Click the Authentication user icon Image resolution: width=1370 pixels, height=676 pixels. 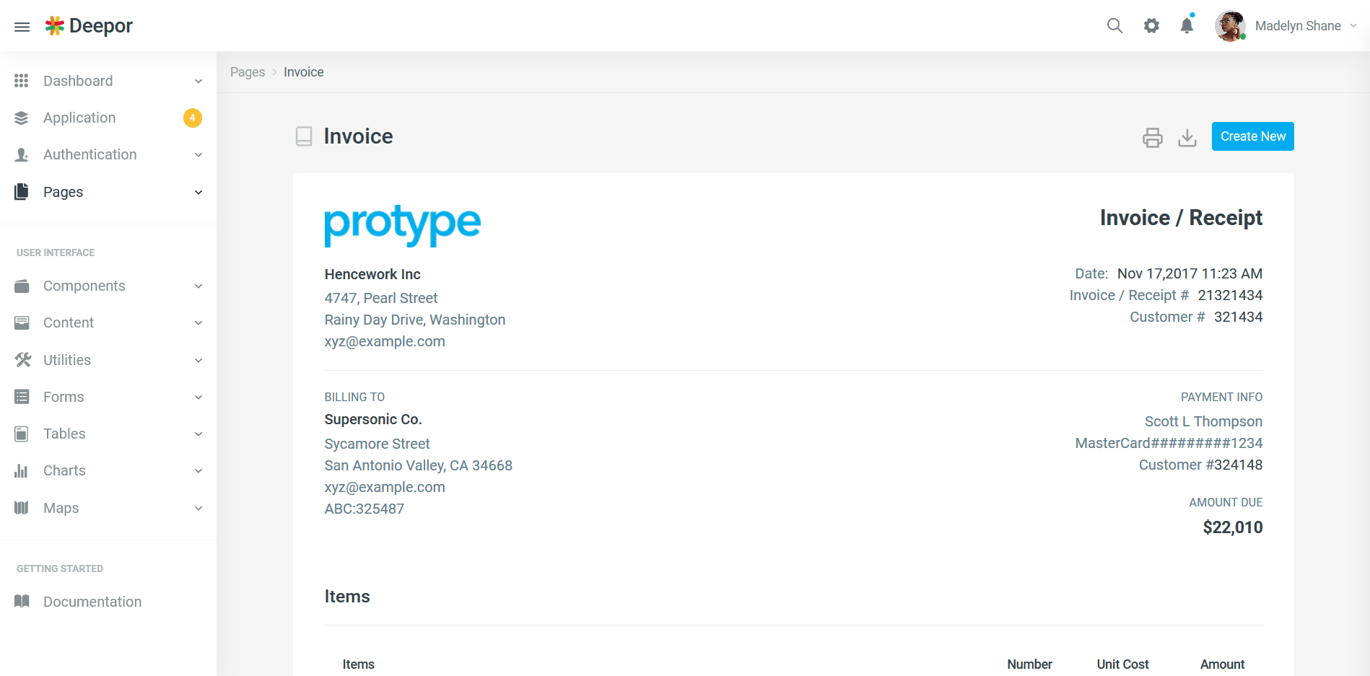tap(21, 155)
